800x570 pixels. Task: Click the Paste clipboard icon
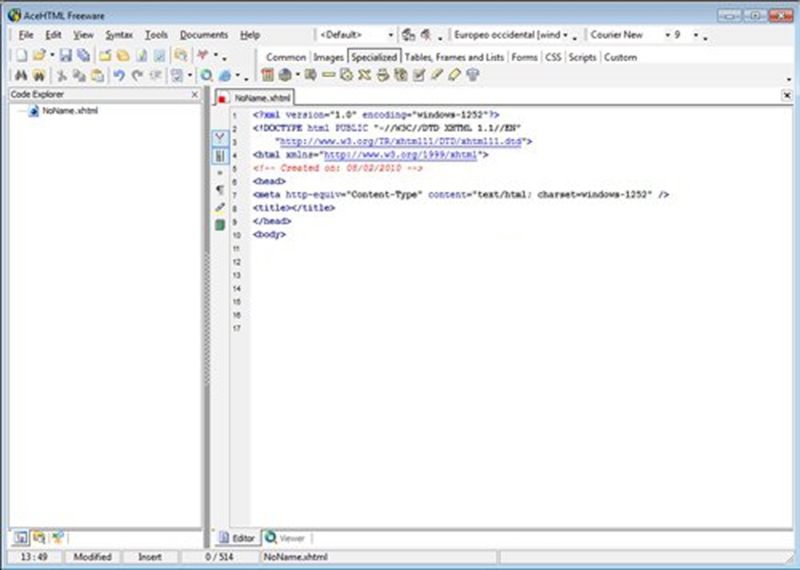click(97, 75)
